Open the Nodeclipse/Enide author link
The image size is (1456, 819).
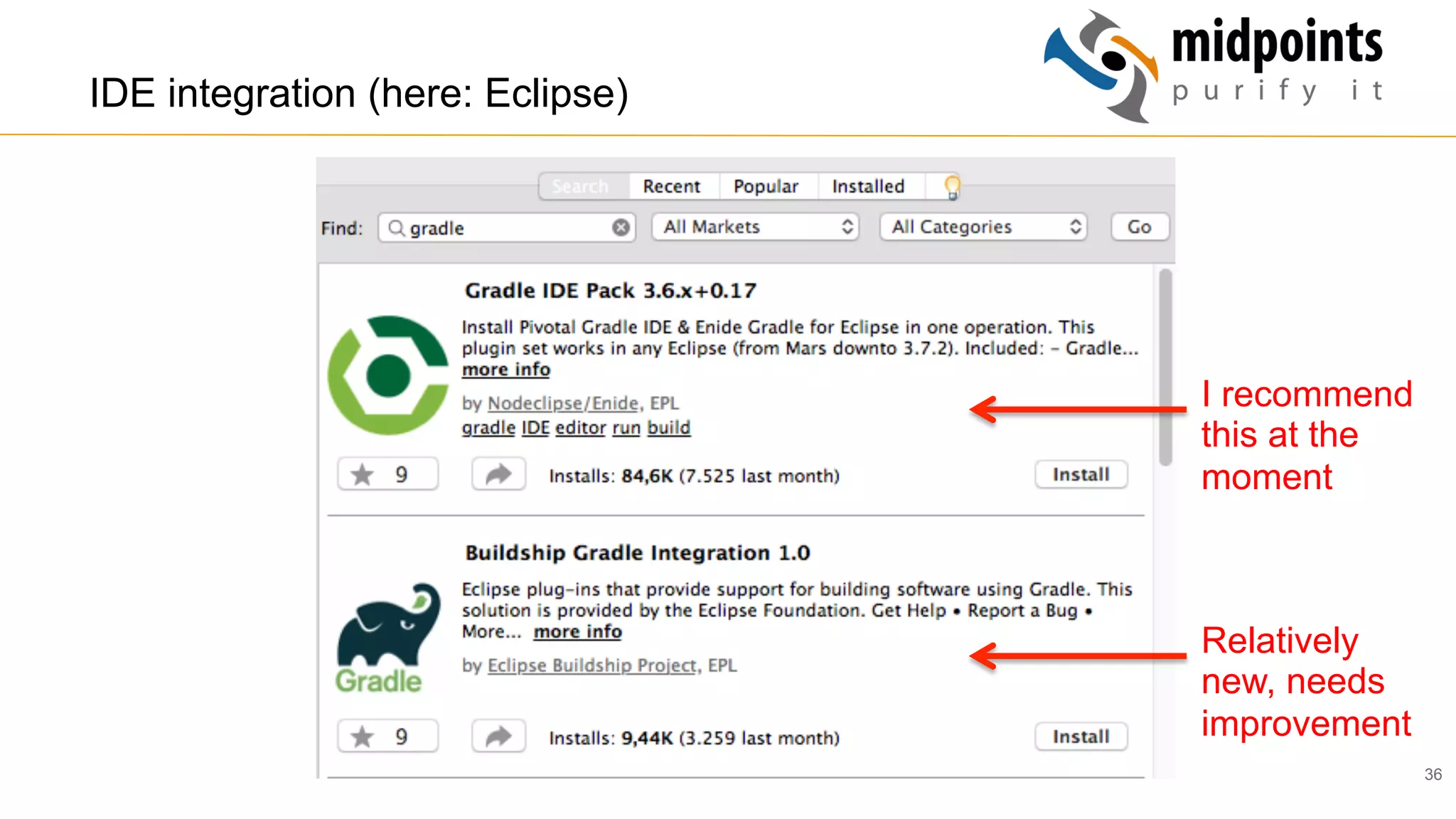click(563, 403)
